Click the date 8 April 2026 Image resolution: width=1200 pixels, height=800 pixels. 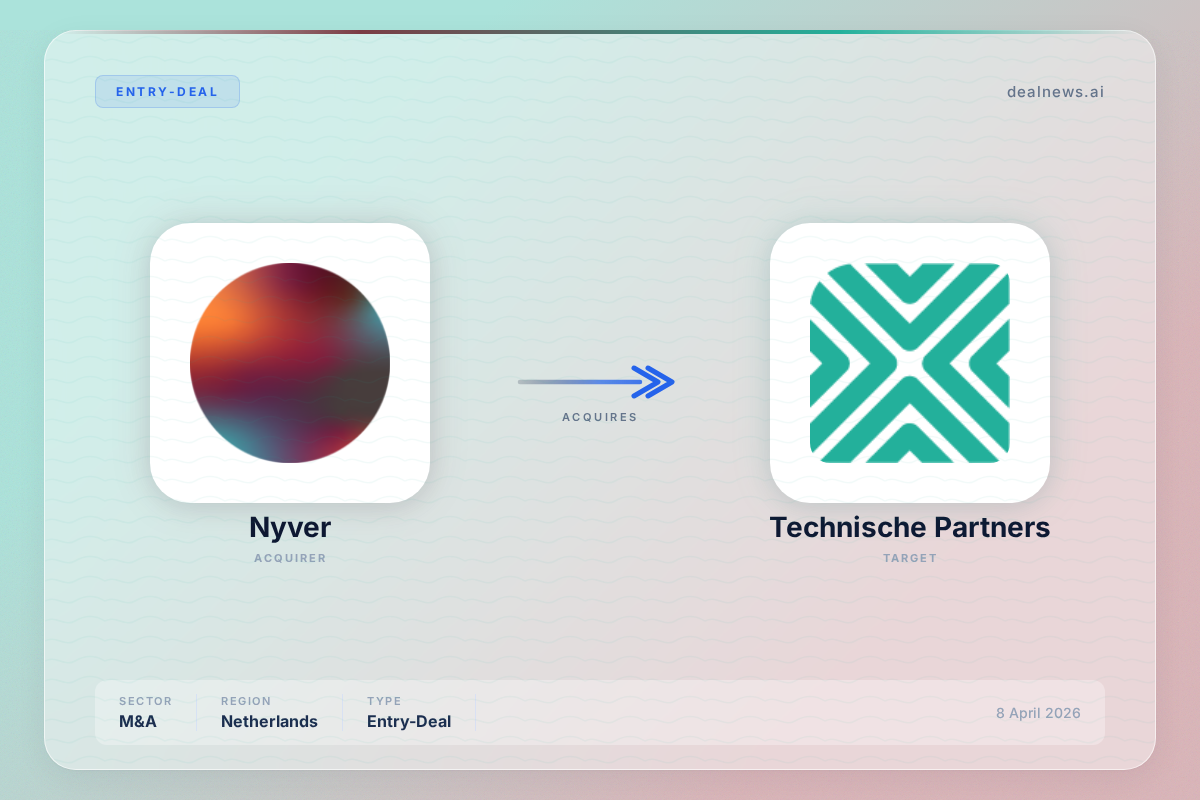pyautogui.click(x=1037, y=713)
